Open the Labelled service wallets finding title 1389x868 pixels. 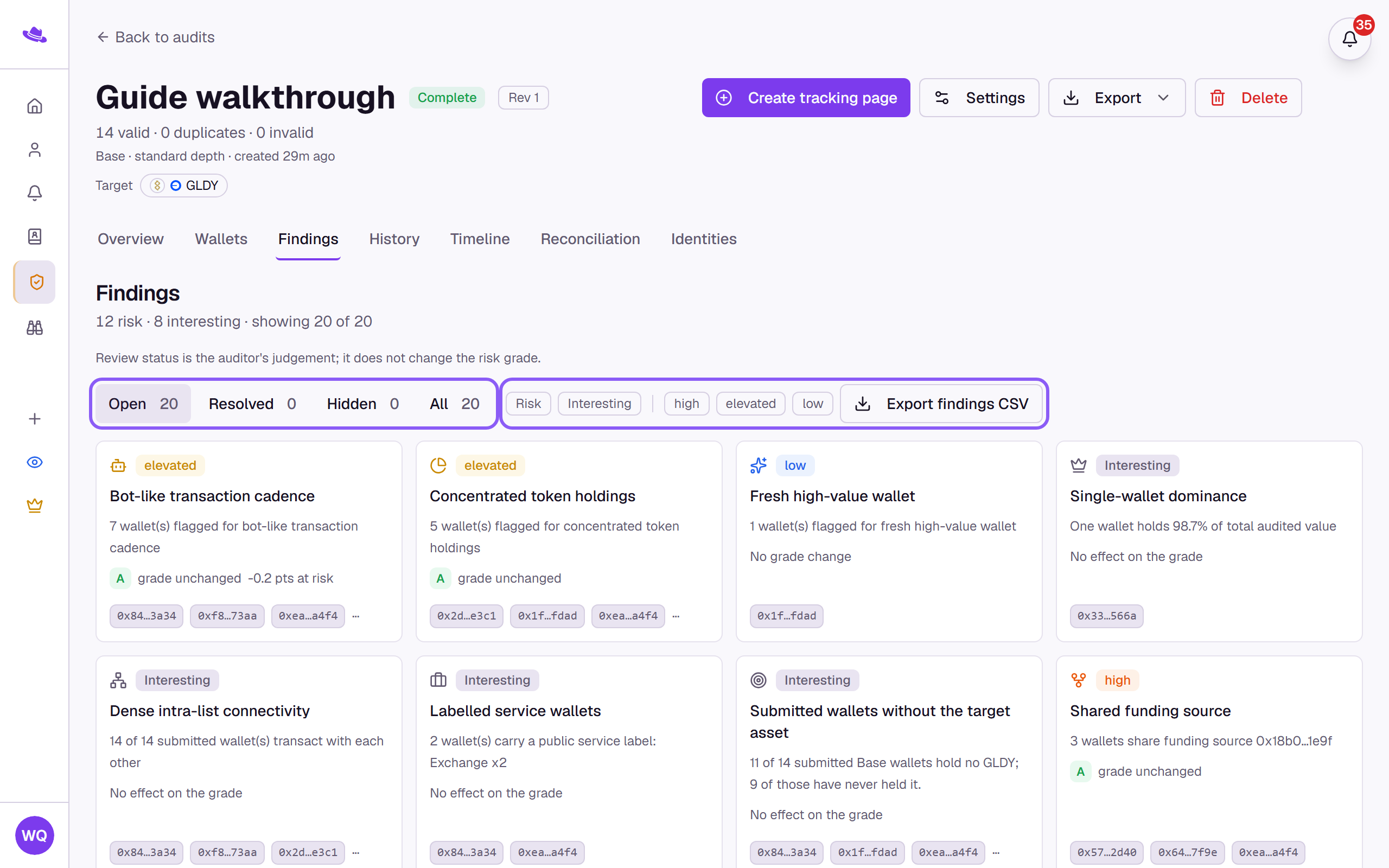coord(515,711)
